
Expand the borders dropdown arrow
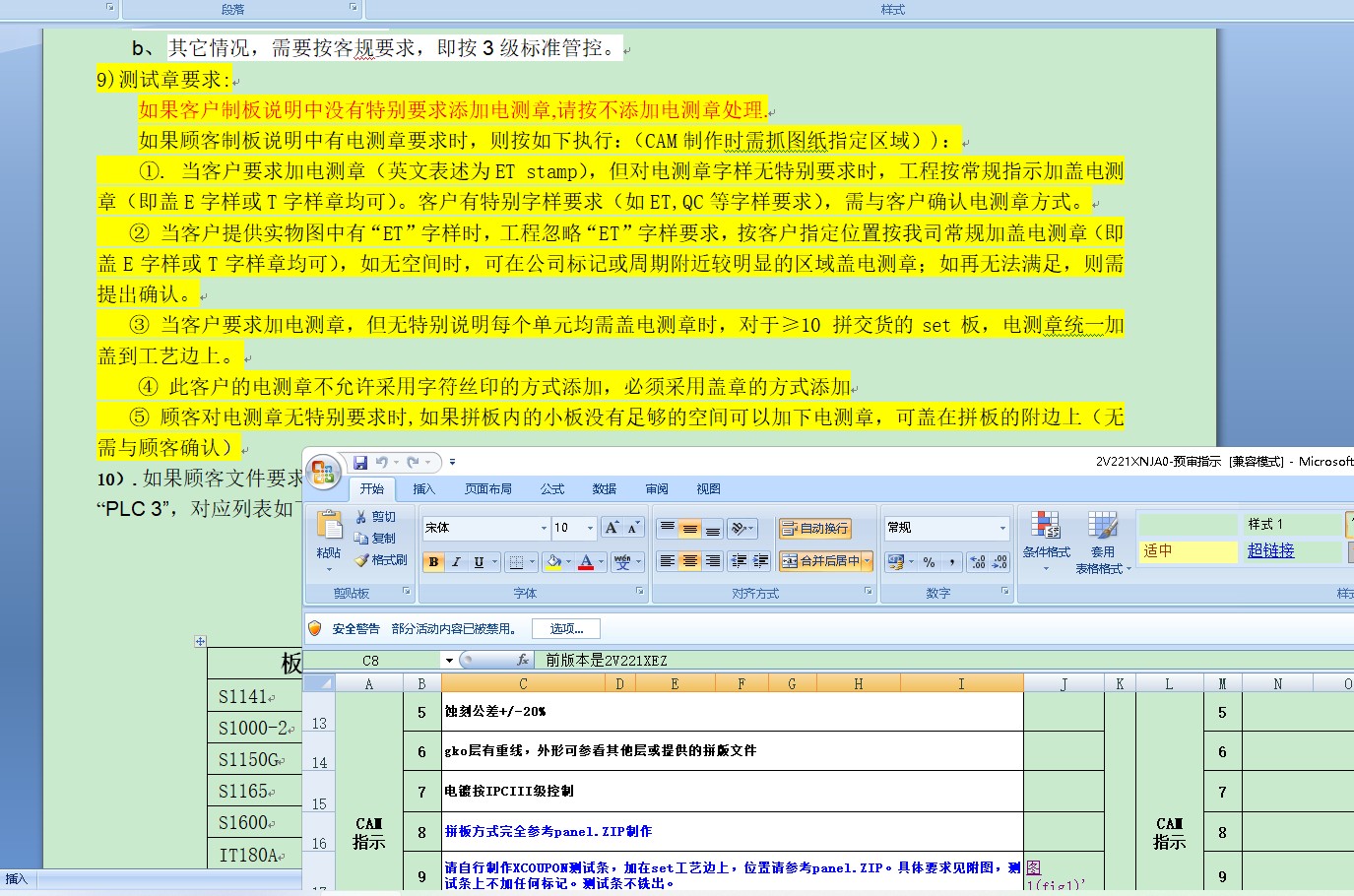[x=533, y=561]
